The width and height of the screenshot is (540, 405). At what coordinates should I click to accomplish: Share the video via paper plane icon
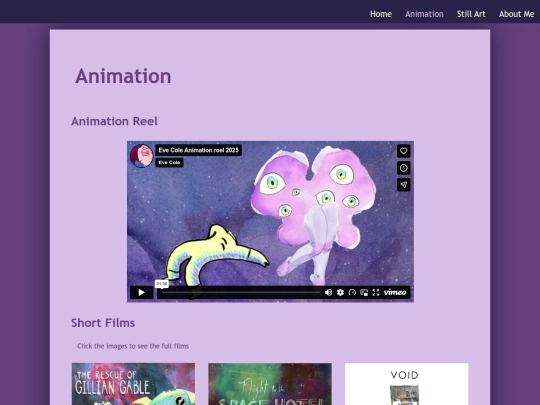click(404, 185)
